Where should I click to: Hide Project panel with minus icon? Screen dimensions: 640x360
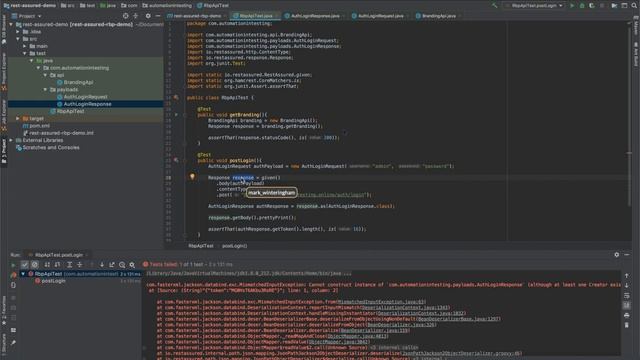[x=158, y=16]
